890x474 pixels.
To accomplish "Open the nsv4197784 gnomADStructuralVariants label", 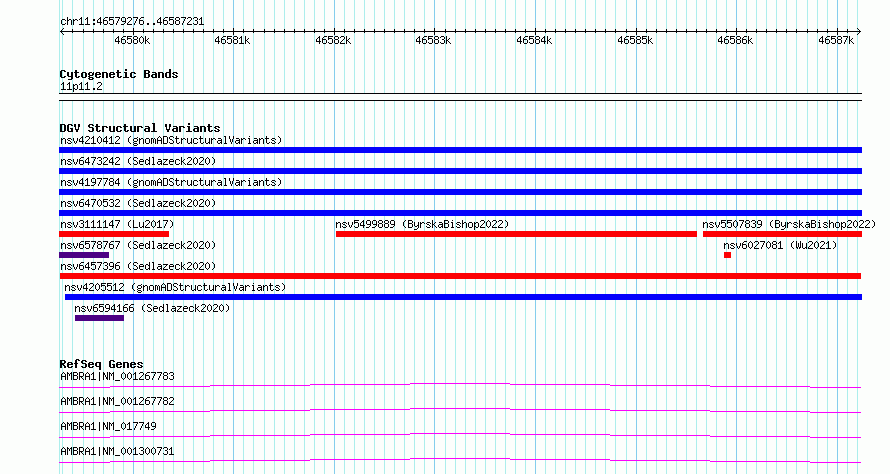I will pyautogui.click(x=171, y=182).
